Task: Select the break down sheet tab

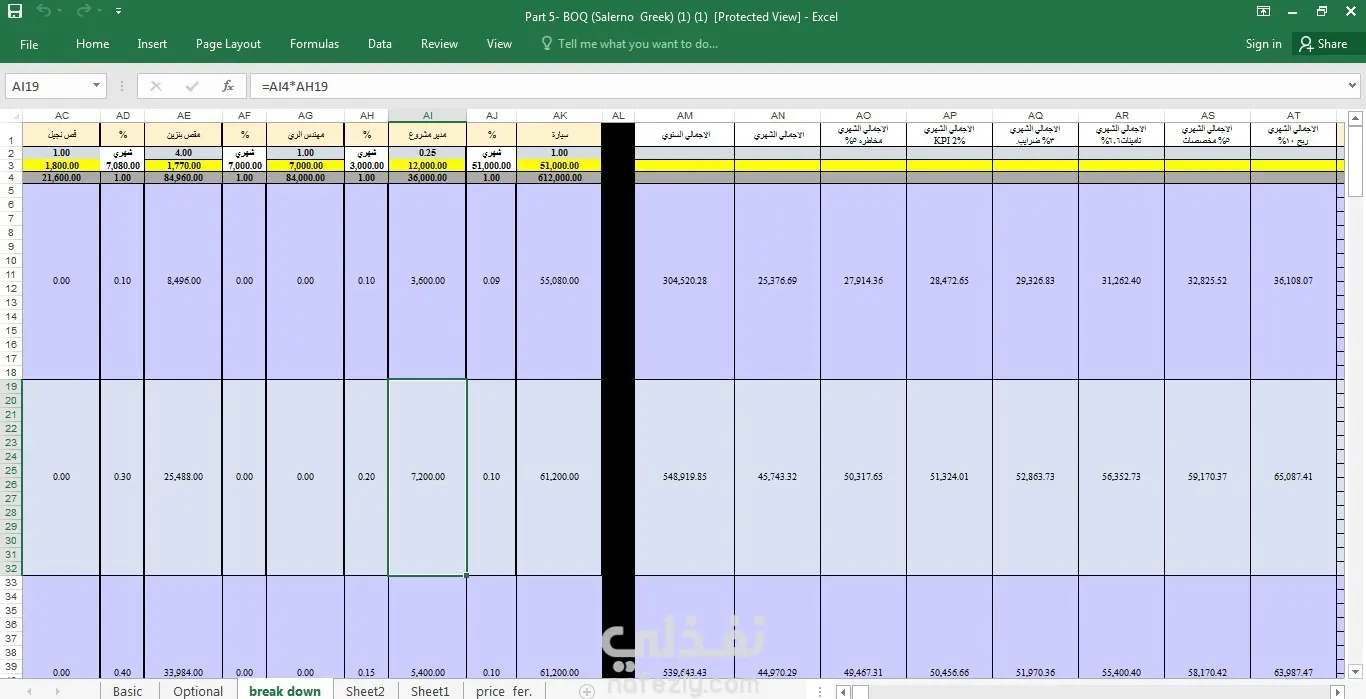Action: (285, 691)
